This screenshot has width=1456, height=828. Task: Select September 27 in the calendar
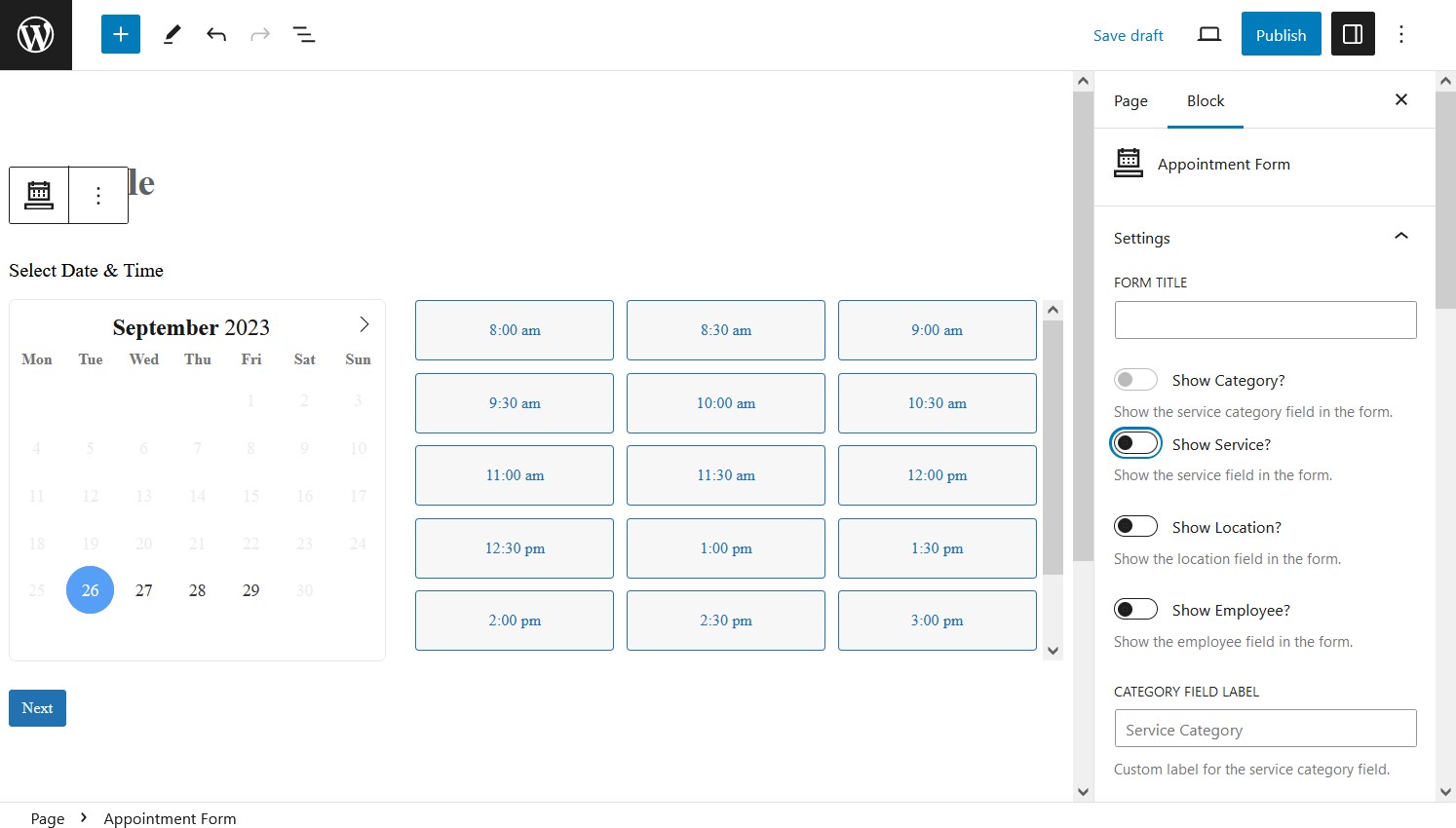click(143, 590)
